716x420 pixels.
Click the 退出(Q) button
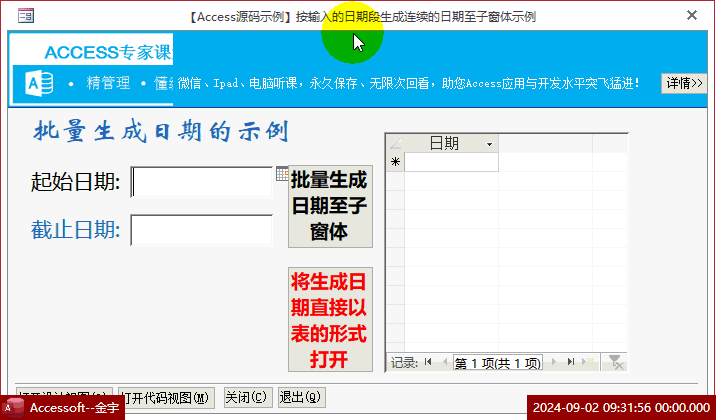[x=302, y=398]
